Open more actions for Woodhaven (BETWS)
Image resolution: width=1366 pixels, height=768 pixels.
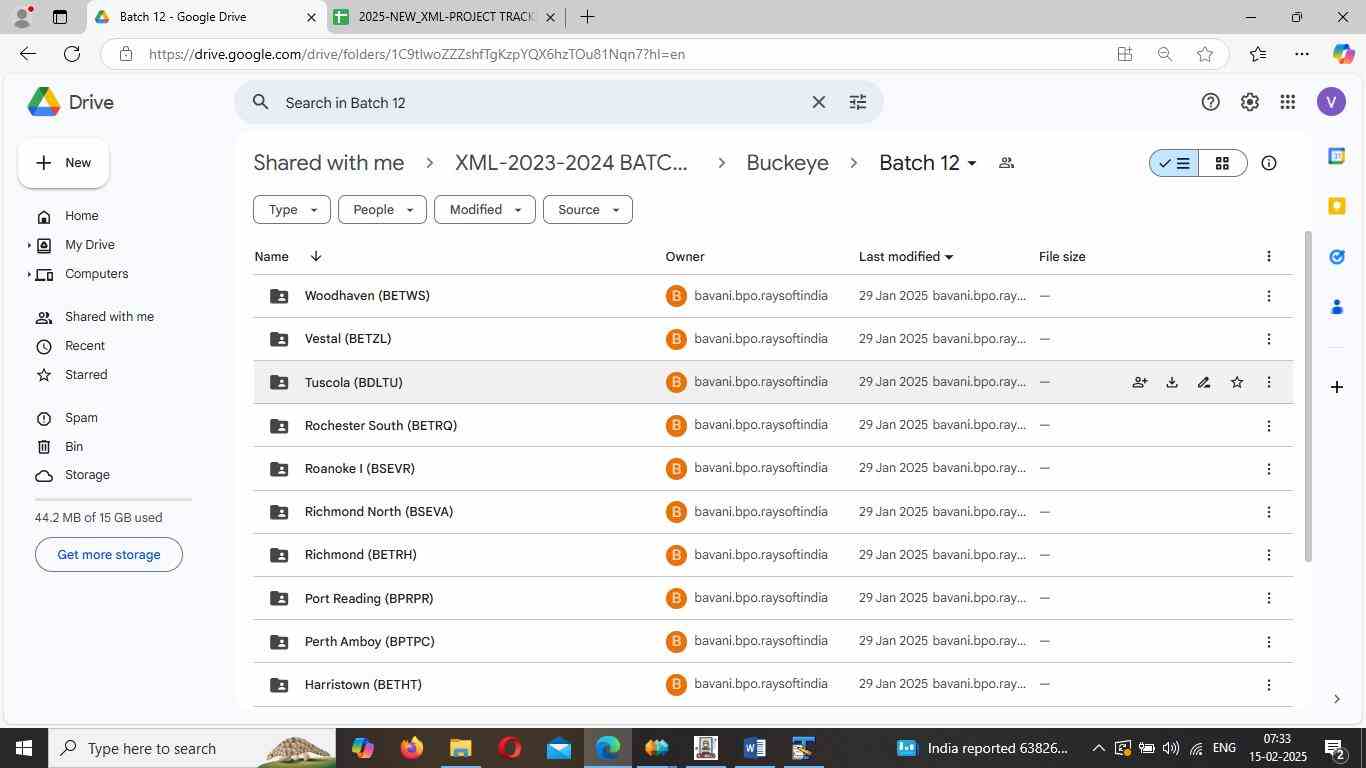click(x=1268, y=296)
